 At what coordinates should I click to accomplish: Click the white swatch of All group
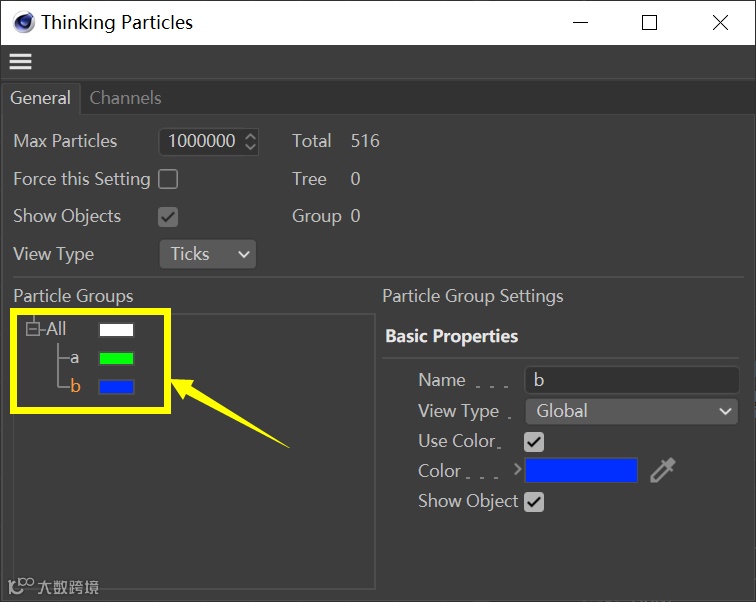tap(116, 330)
